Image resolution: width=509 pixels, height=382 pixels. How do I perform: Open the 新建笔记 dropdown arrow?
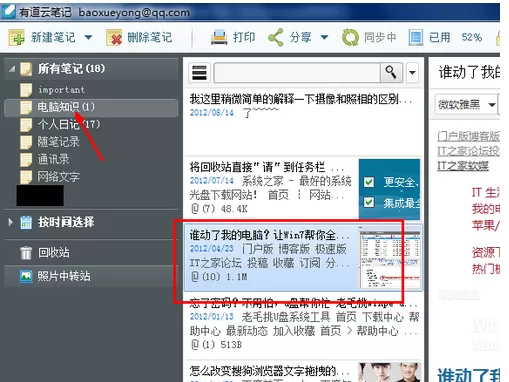(88, 37)
